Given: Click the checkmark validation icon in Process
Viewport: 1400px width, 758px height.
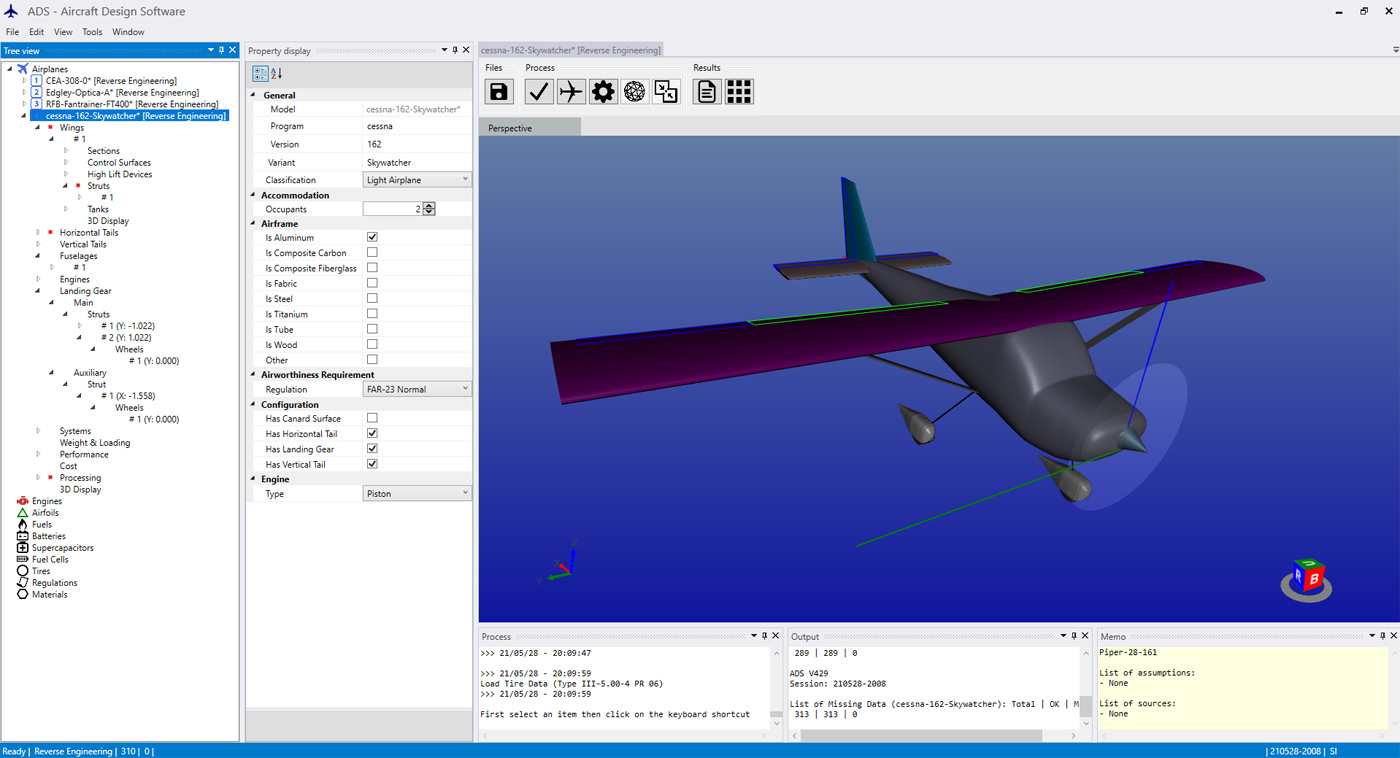Looking at the screenshot, I should tap(539, 92).
